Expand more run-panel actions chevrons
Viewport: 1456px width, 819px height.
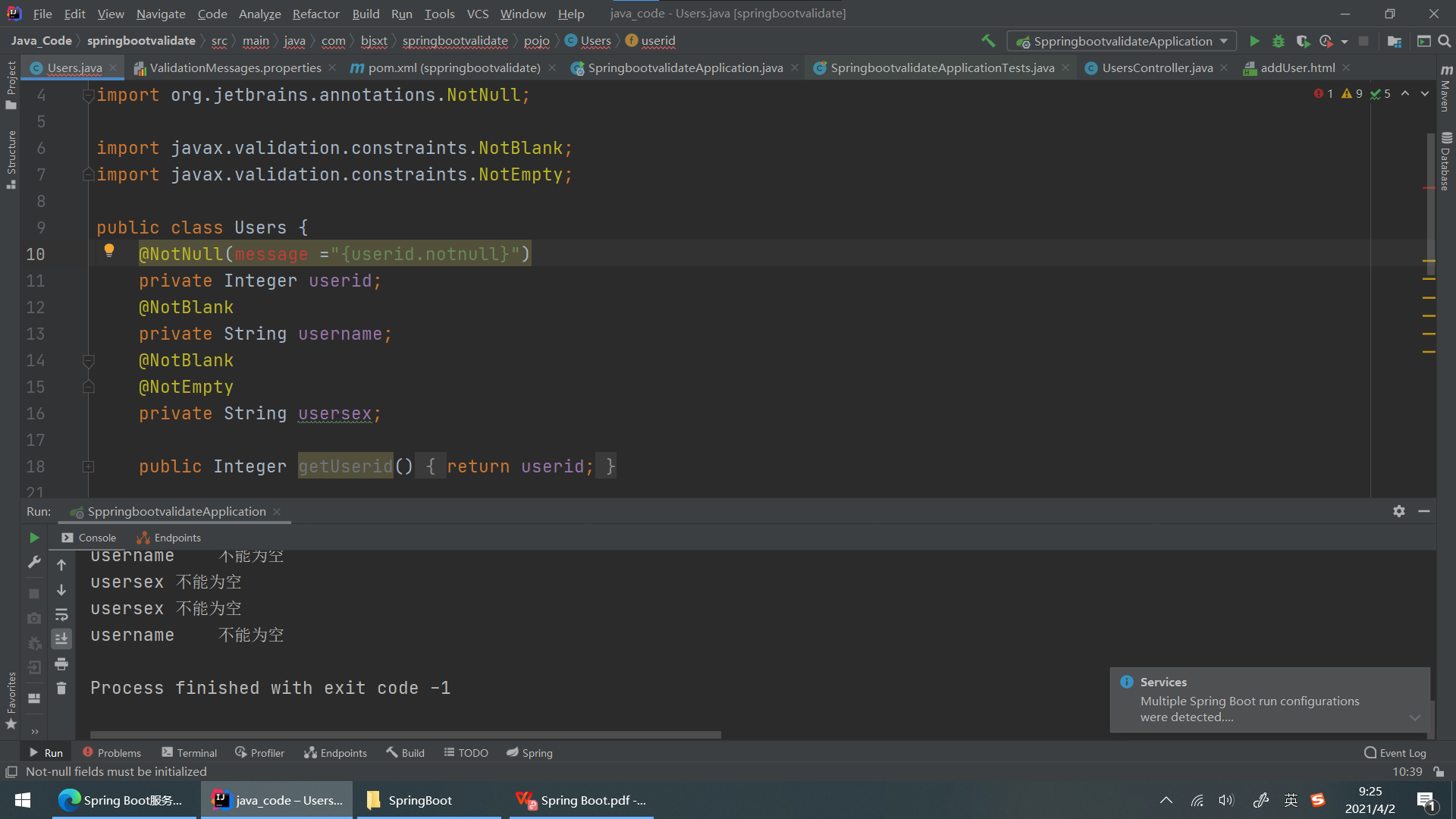click(x=34, y=732)
